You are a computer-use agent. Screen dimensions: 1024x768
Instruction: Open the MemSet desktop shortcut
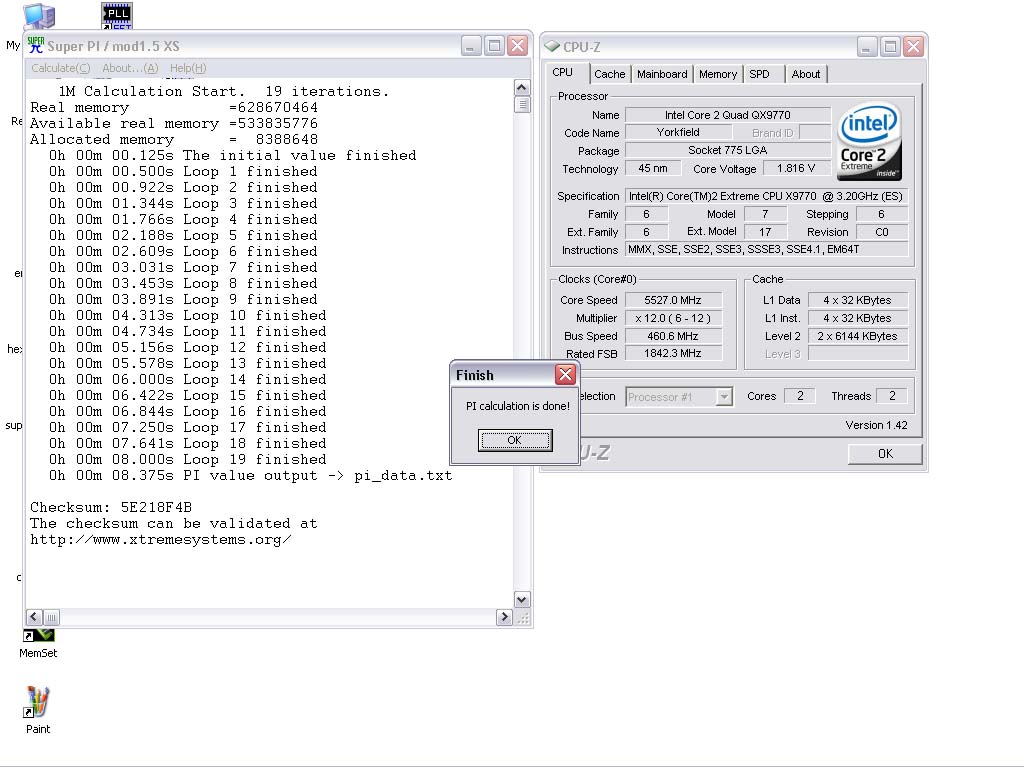pyautogui.click(x=38, y=643)
